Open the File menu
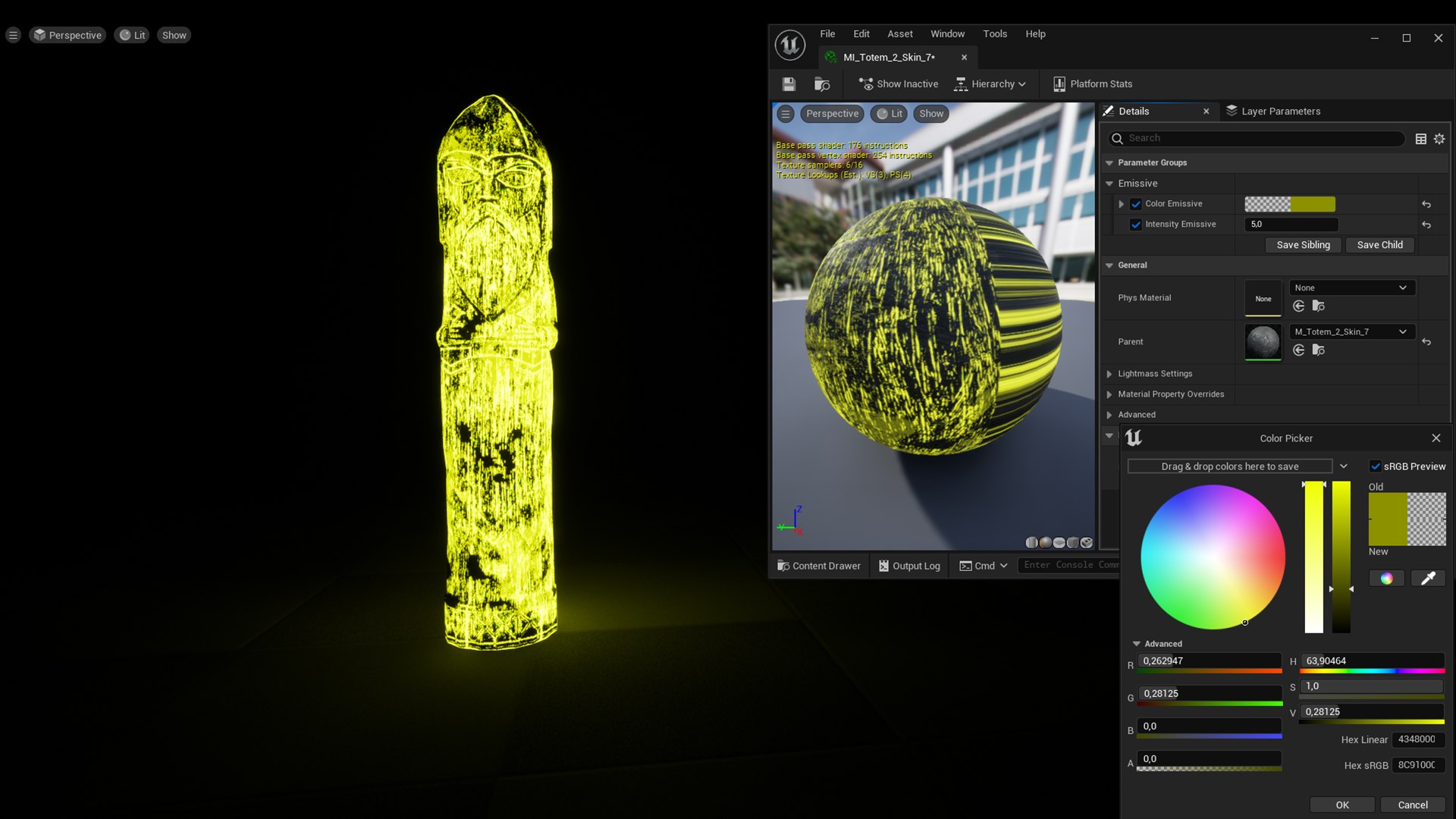This screenshot has height=819, width=1456. point(827,34)
